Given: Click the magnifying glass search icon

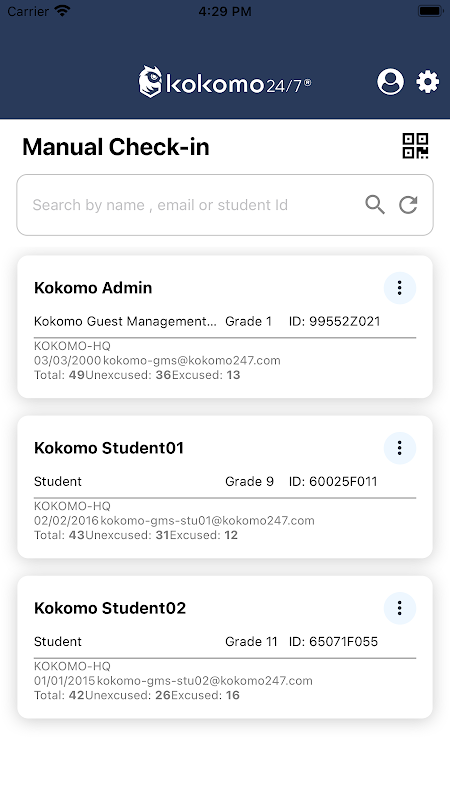Looking at the screenshot, I should (x=374, y=205).
